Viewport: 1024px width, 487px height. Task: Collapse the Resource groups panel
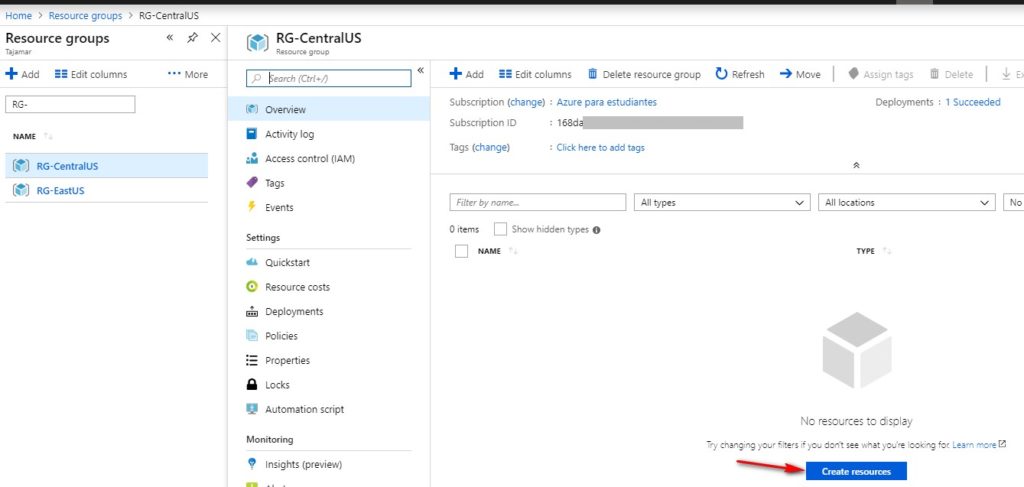click(170, 38)
